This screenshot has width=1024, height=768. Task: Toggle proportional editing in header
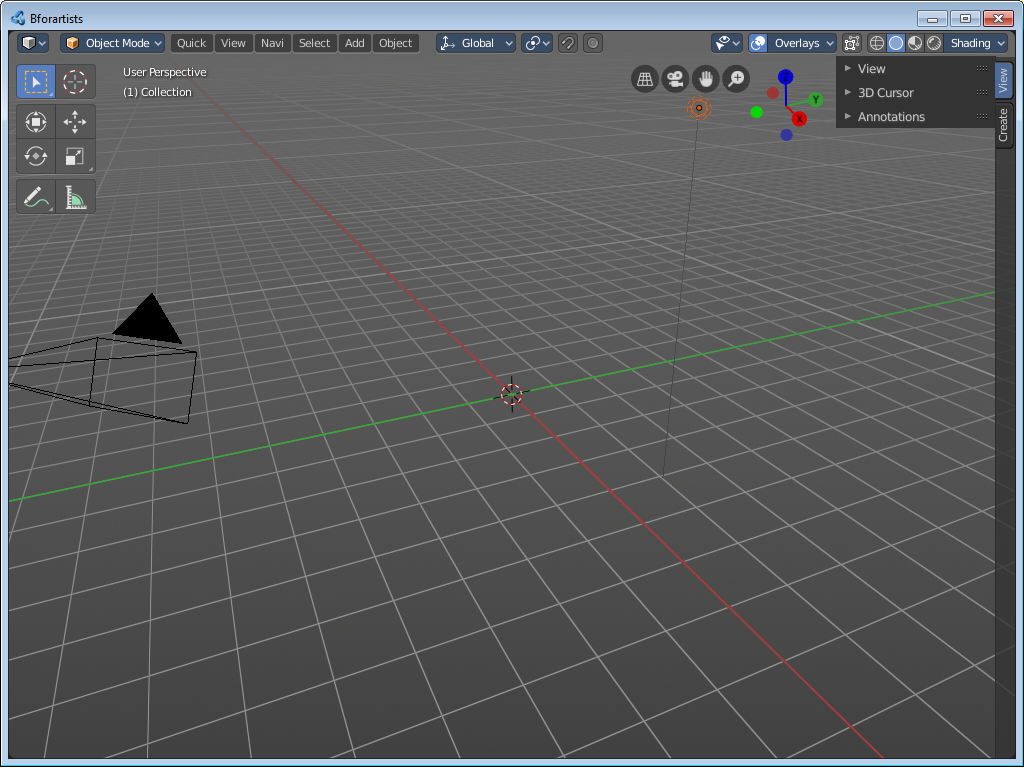[592, 43]
